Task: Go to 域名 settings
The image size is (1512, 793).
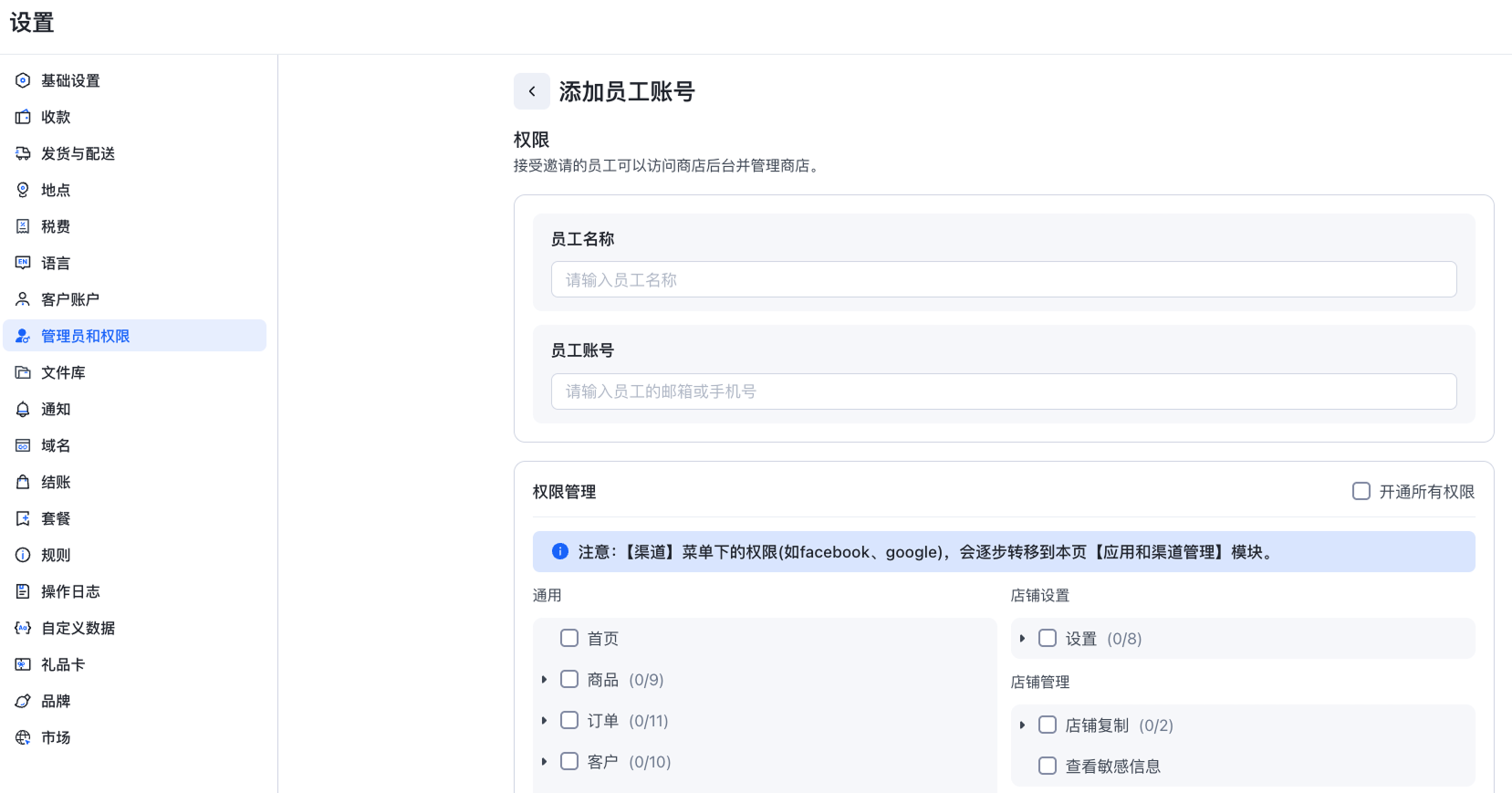Action: tap(135, 445)
